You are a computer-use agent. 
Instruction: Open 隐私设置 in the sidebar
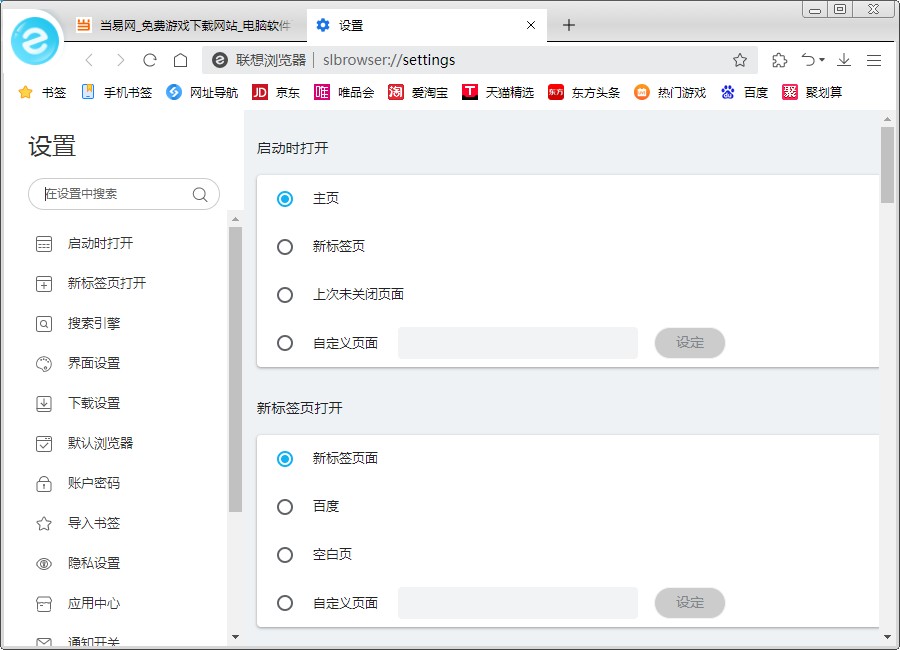click(x=93, y=563)
